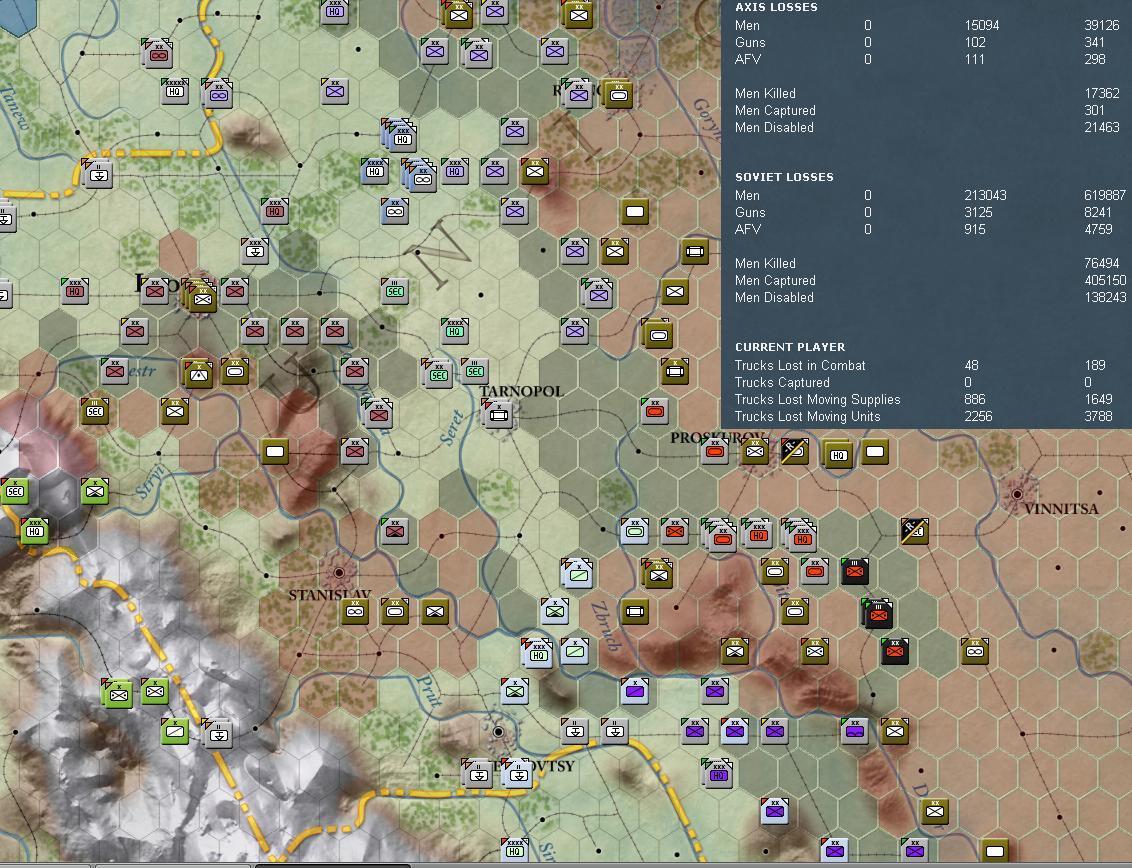Image resolution: width=1132 pixels, height=868 pixels.
Task: Click Soviet Men Disabled value 138243
Action: pyautogui.click(x=1105, y=297)
